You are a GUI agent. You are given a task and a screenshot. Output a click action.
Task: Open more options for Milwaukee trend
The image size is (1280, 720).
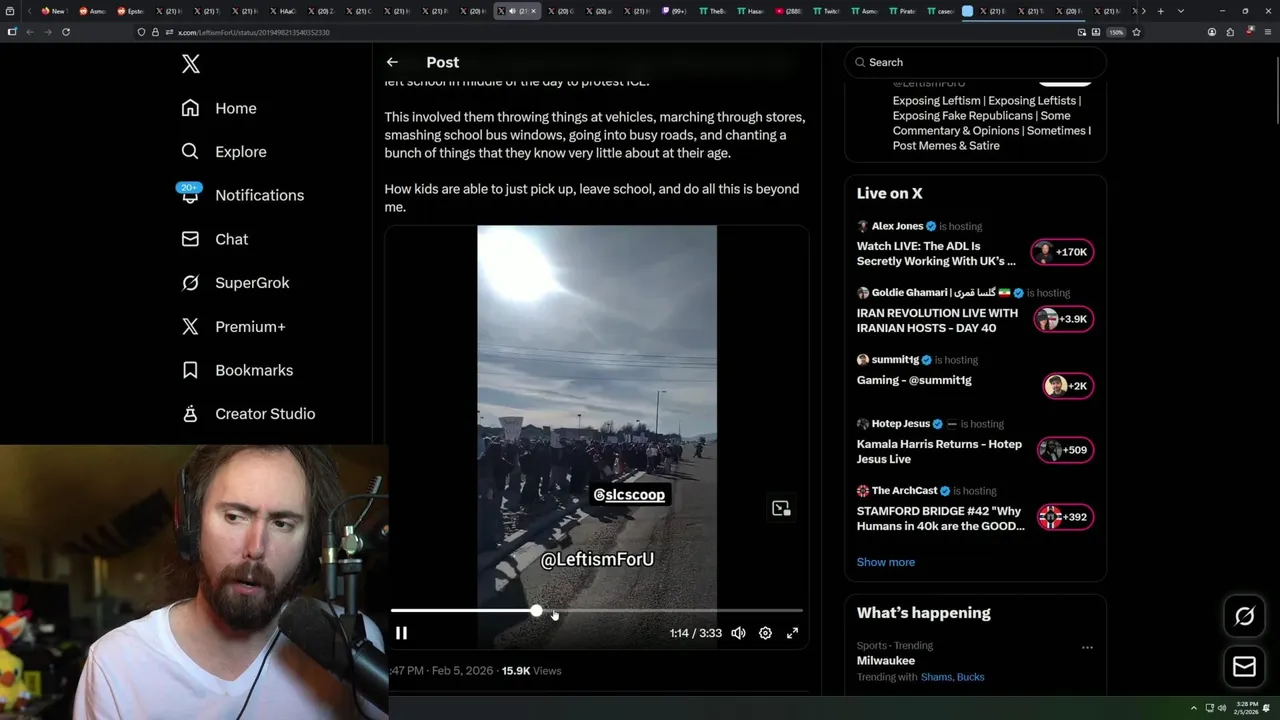pos(1087,647)
